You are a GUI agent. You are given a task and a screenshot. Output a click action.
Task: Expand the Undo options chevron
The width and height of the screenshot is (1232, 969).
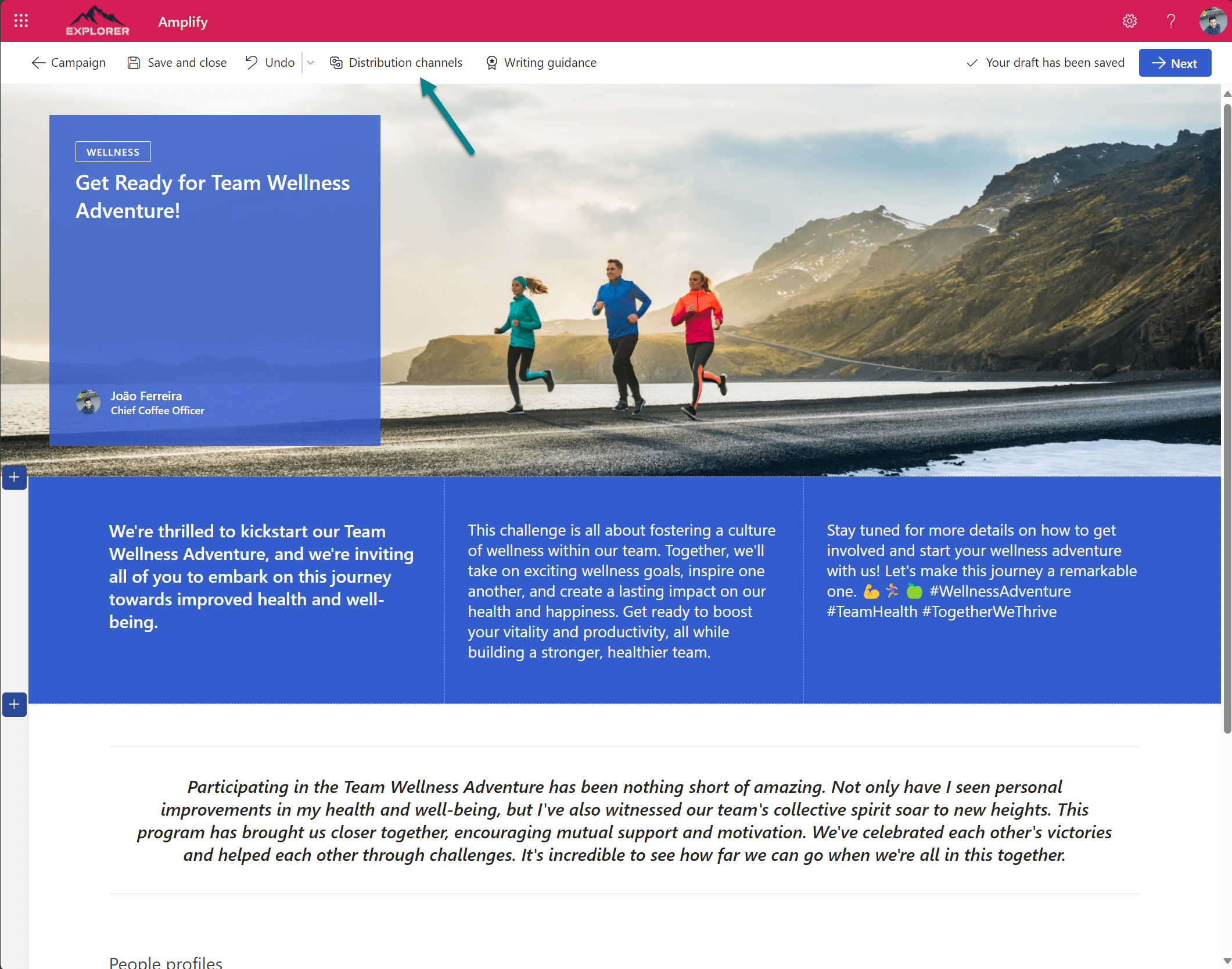[311, 62]
